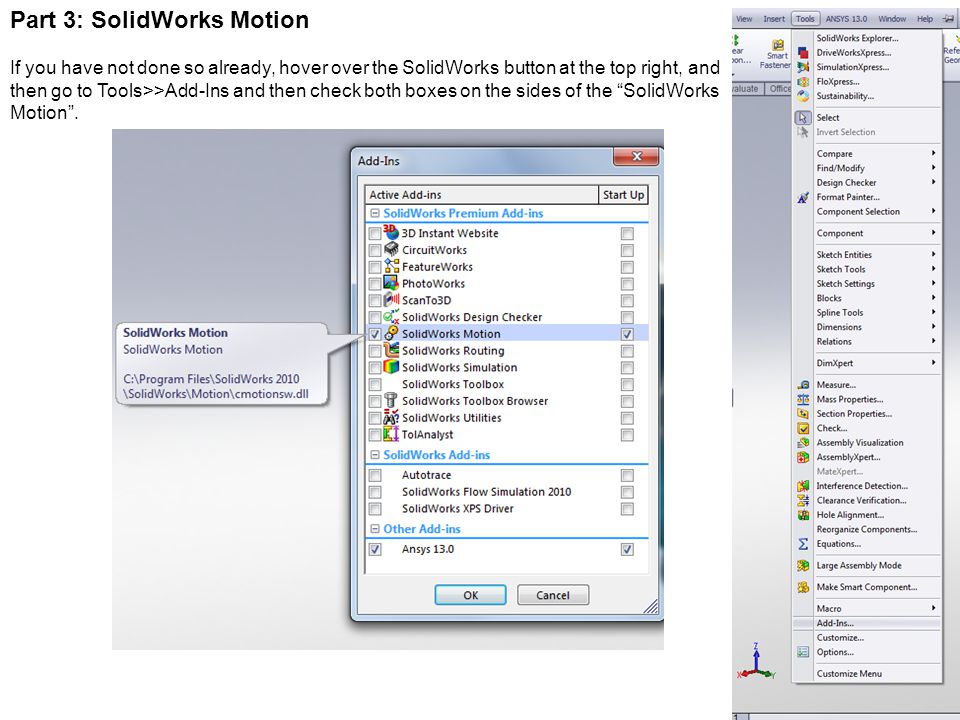The height and width of the screenshot is (720, 960).
Task: Open the Insert menu
Action: pos(774,19)
